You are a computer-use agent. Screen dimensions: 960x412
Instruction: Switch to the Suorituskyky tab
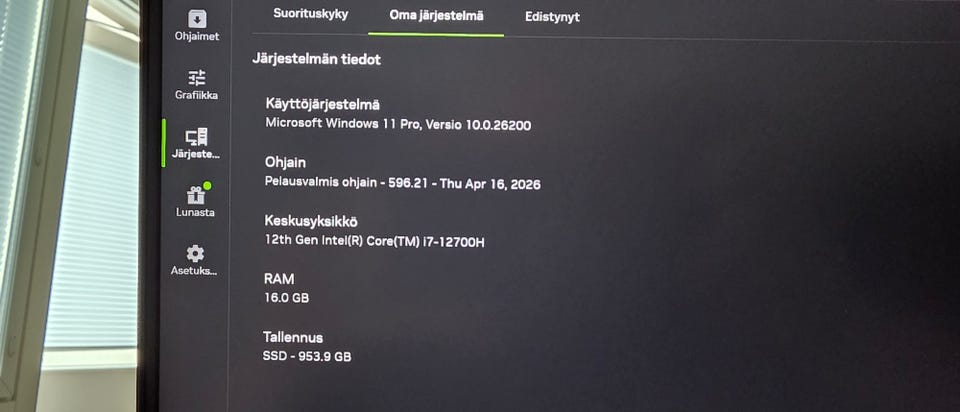point(310,14)
